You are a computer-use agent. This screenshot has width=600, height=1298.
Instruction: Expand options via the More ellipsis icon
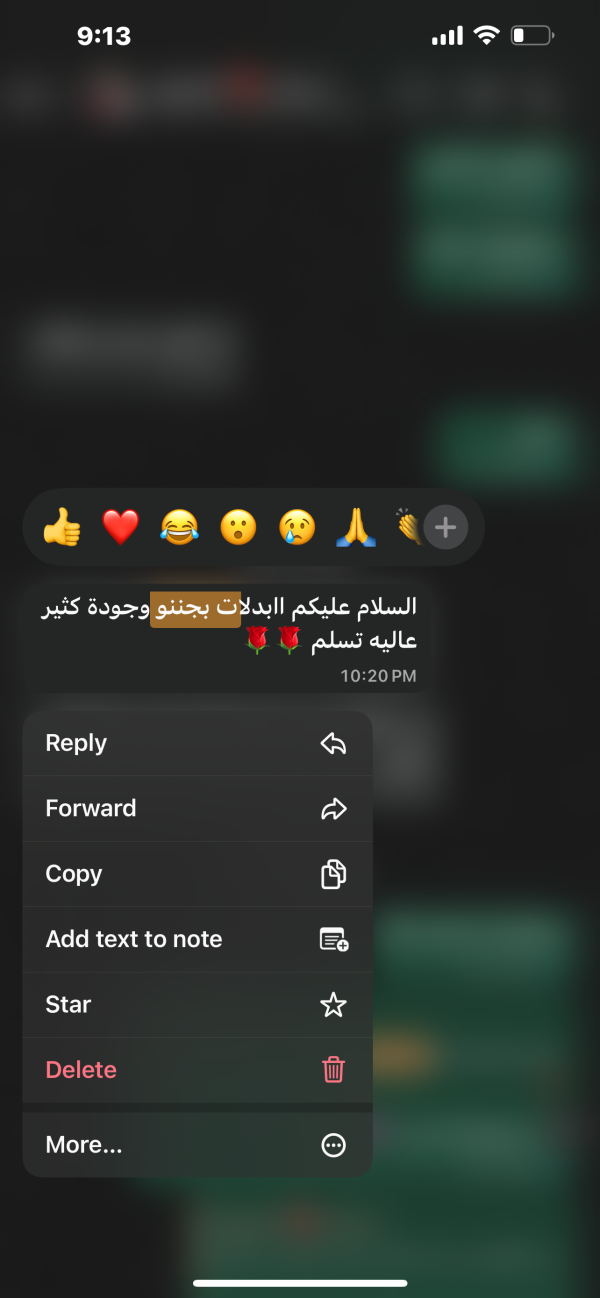(x=333, y=1145)
